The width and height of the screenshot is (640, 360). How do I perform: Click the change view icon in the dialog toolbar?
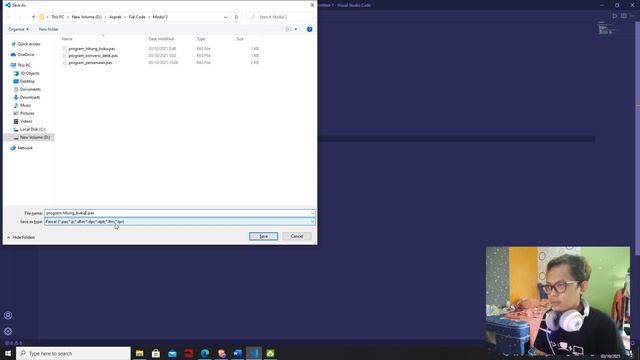289,29
